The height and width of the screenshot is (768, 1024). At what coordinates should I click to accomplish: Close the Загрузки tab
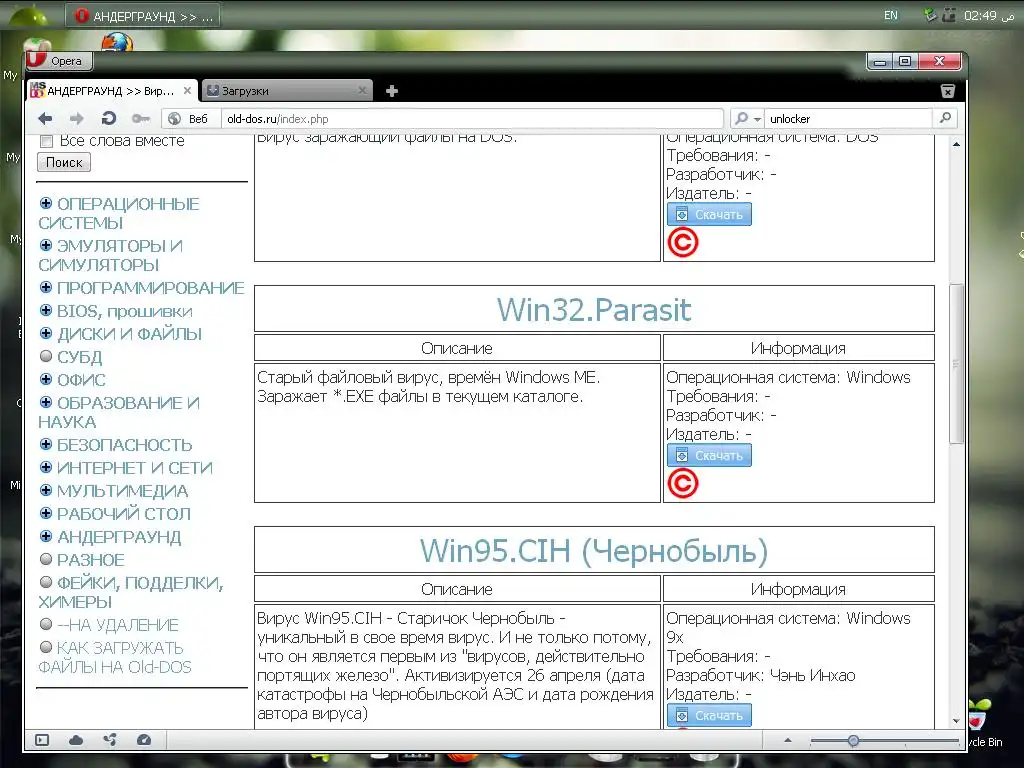tap(362, 91)
